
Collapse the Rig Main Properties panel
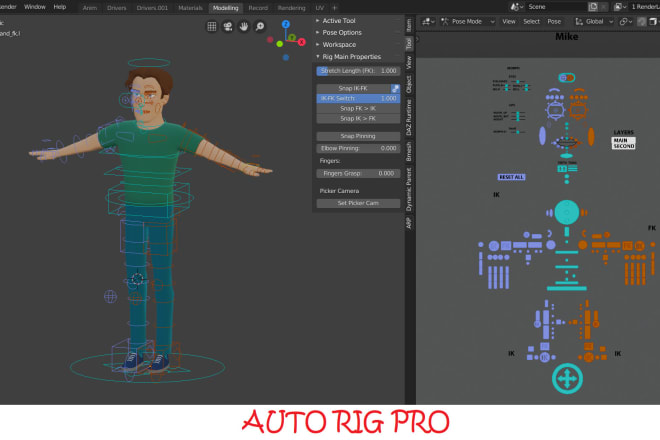[351, 57]
